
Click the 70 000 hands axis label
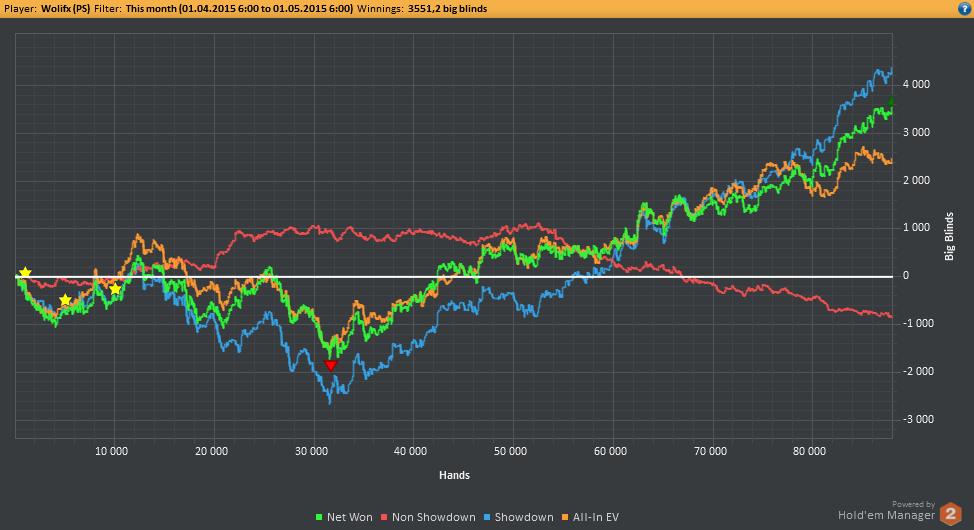[710, 451]
